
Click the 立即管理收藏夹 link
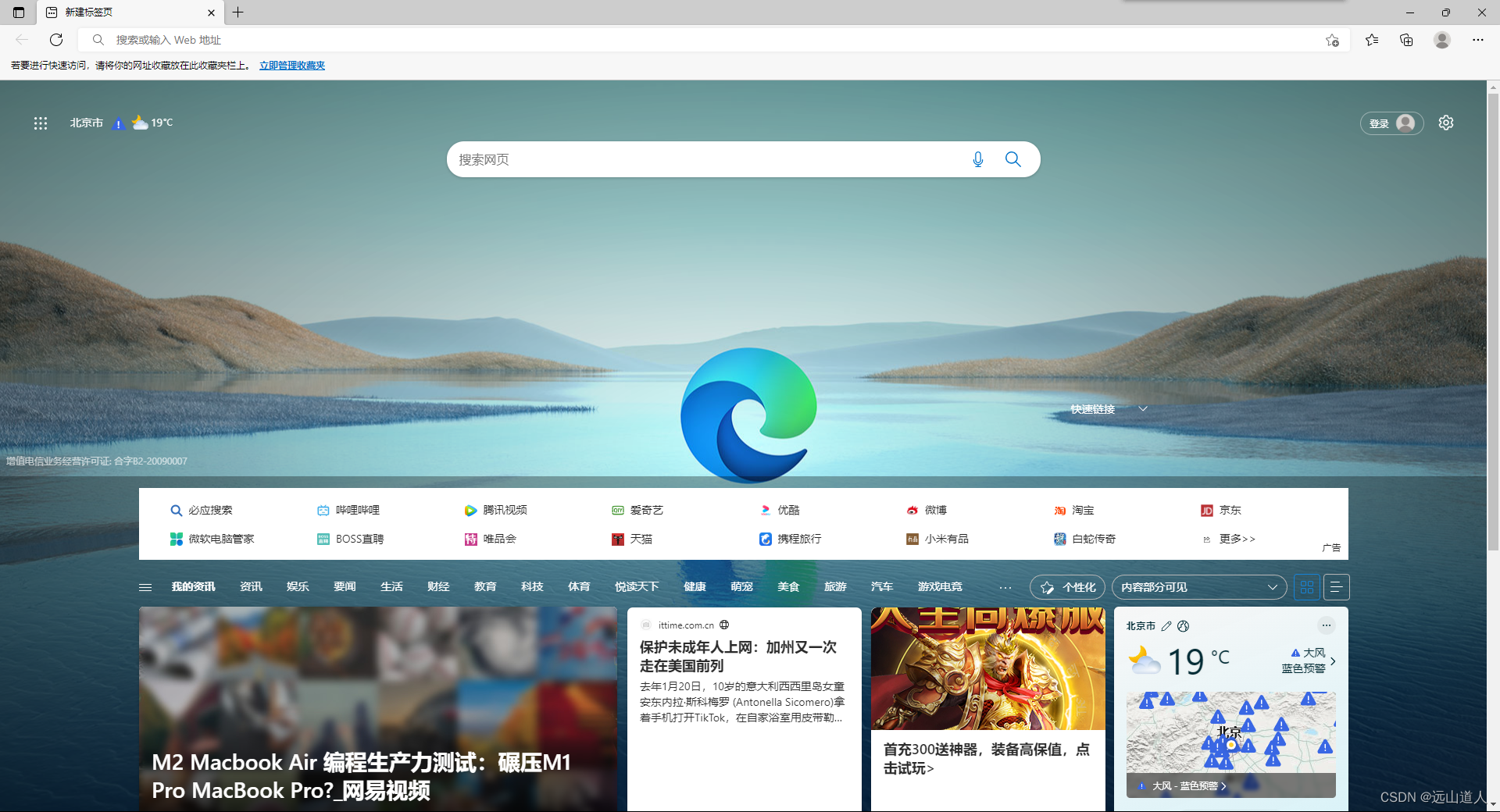(292, 66)
